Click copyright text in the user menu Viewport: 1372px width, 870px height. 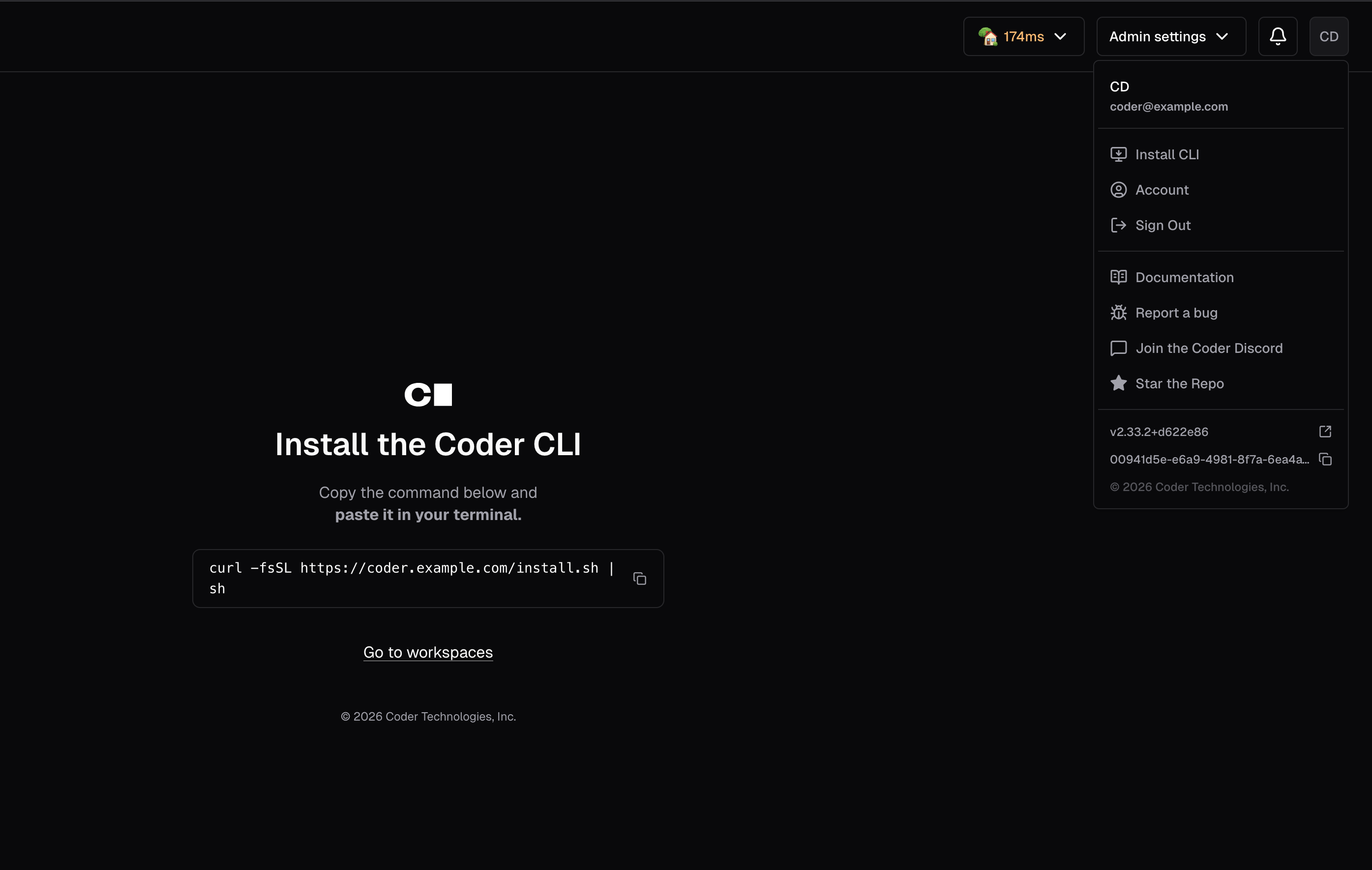[1199, 487]
